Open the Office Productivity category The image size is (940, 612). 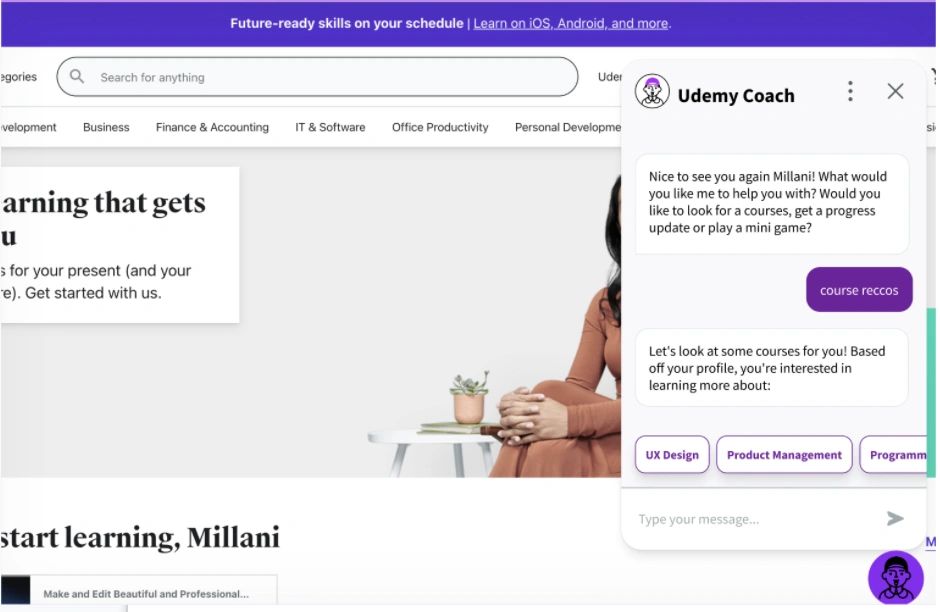[440, 127]
